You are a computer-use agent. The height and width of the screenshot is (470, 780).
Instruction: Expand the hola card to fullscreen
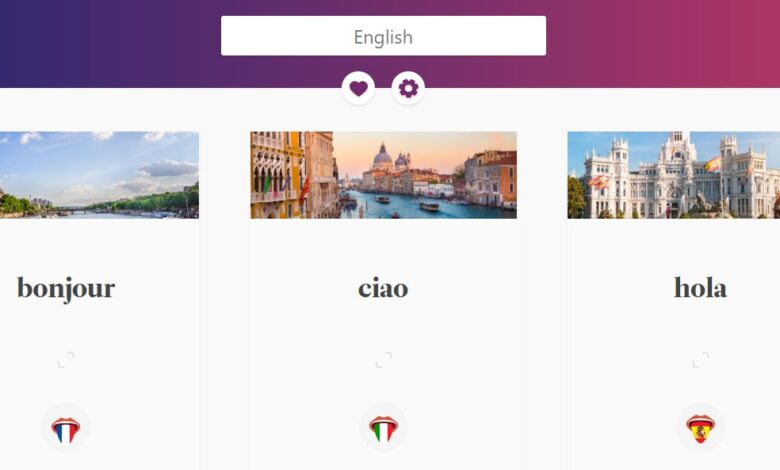coord(700,360)
